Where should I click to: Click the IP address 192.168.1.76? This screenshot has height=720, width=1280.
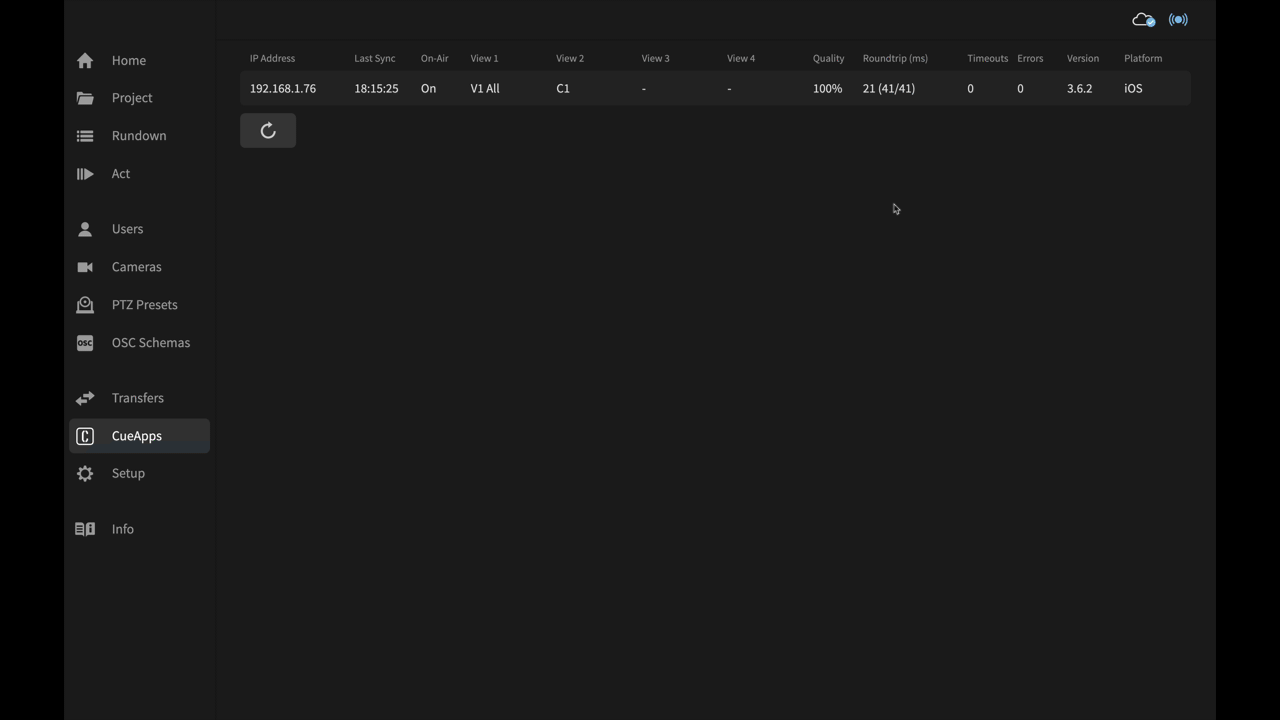point(283,89)
